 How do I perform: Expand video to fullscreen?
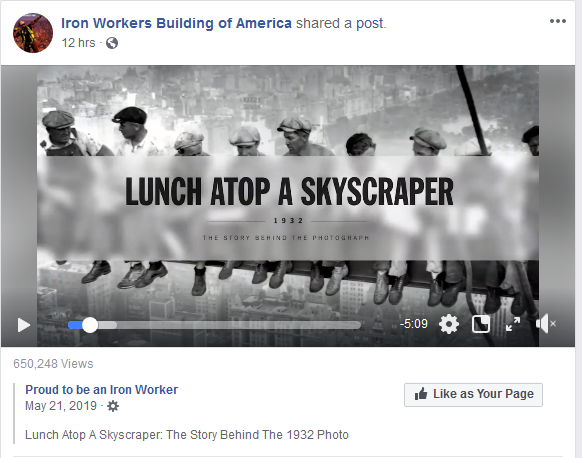pos(513,324)
